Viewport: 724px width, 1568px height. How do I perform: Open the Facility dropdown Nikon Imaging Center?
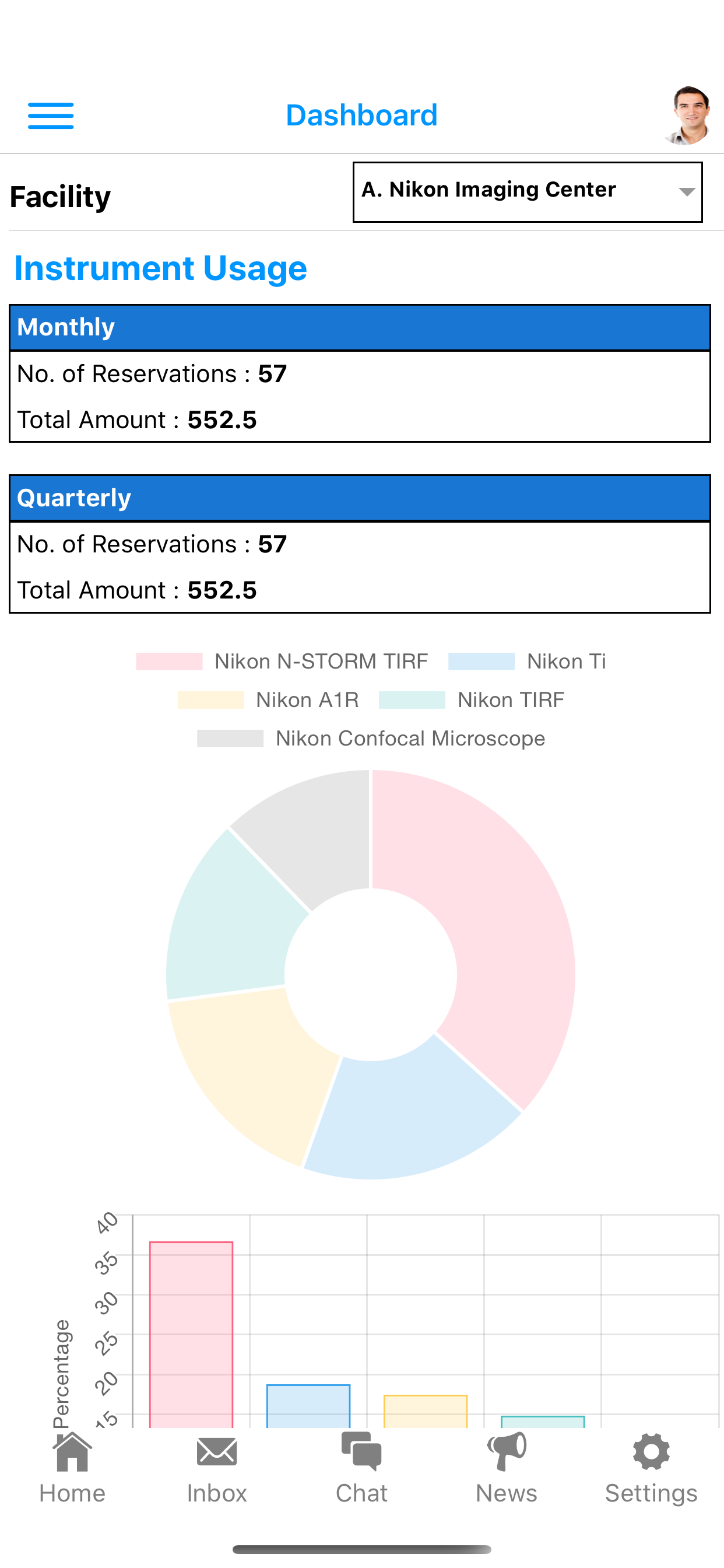point(528,192)
